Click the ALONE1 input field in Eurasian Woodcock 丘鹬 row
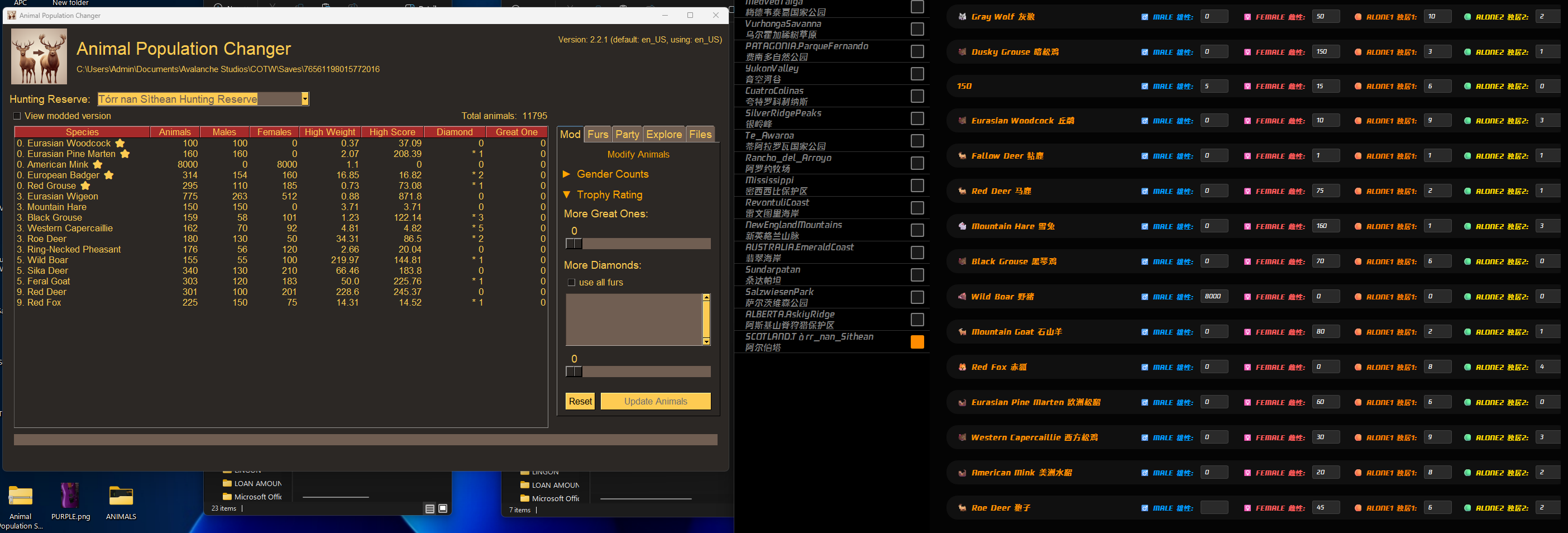 click(x=1437, y=121)
